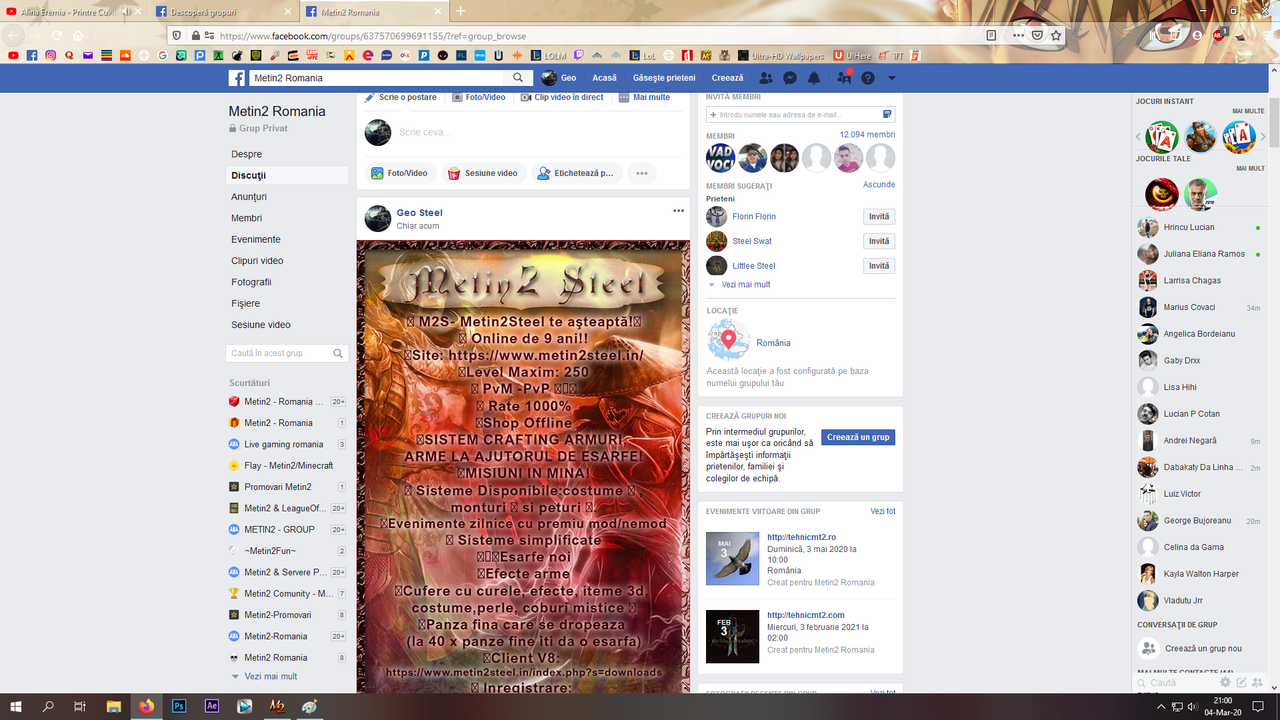Open the Instagram shortcut in the bookmarks bar
The image size is (1280, 720).
coord(51,55)
